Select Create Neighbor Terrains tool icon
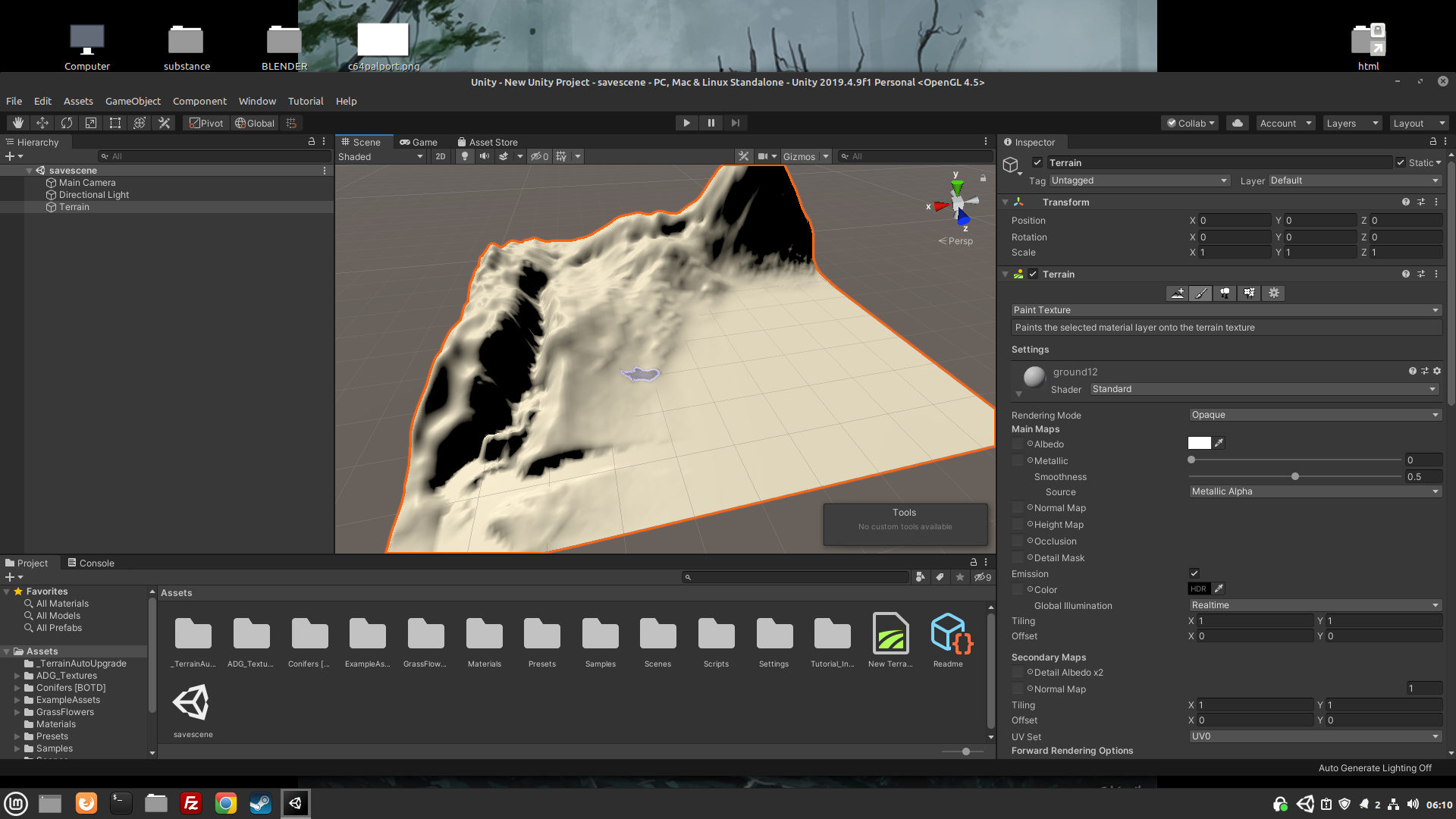 coord(1177,293)
